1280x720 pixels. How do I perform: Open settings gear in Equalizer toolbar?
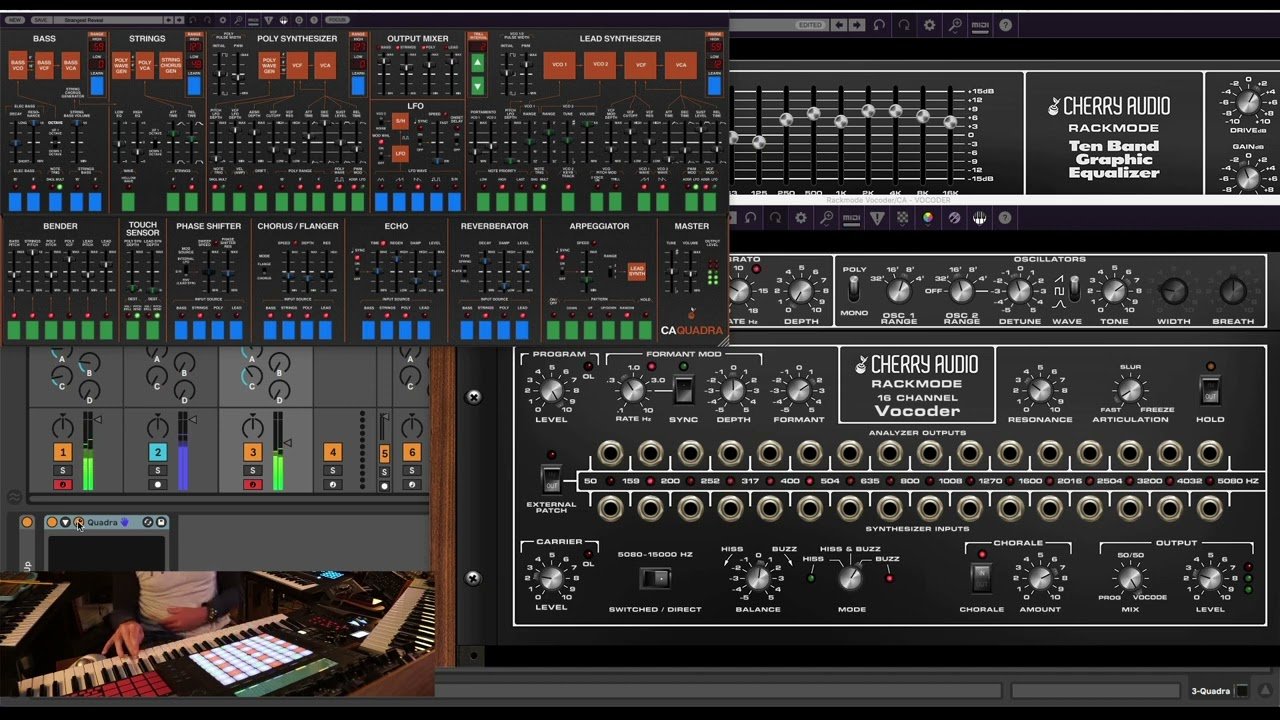(x=930, y=25)
